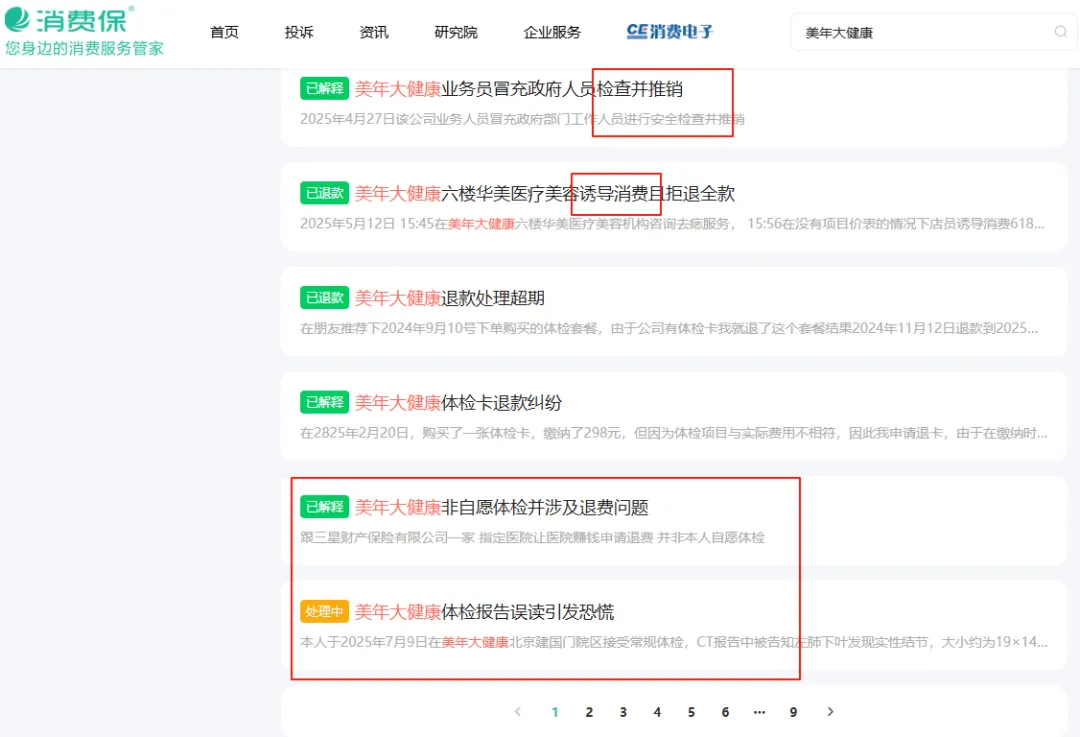Click description starting 在2825年2月20日

click(674, 433)
